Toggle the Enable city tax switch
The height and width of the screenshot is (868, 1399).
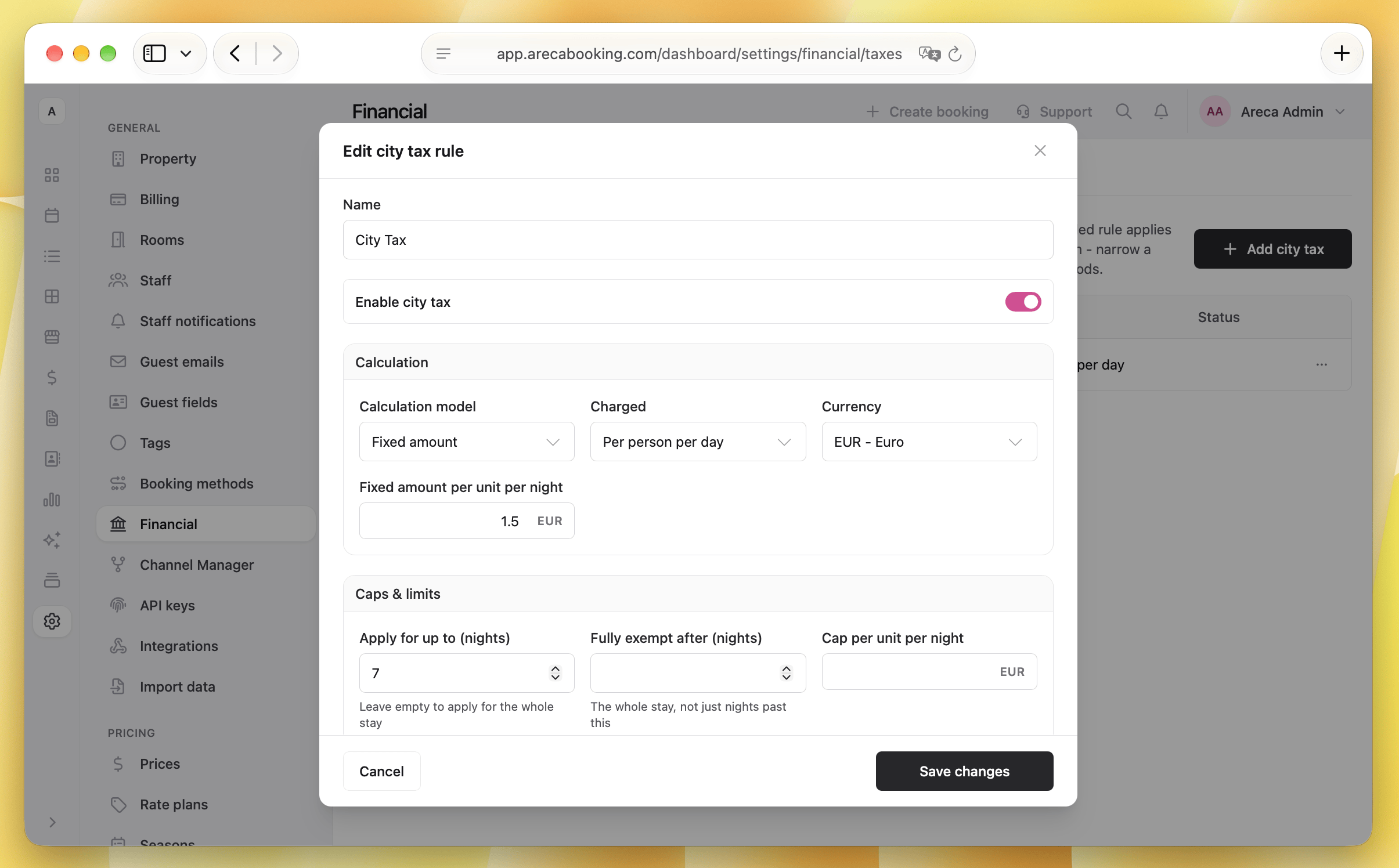click(x=1023, y=302)
